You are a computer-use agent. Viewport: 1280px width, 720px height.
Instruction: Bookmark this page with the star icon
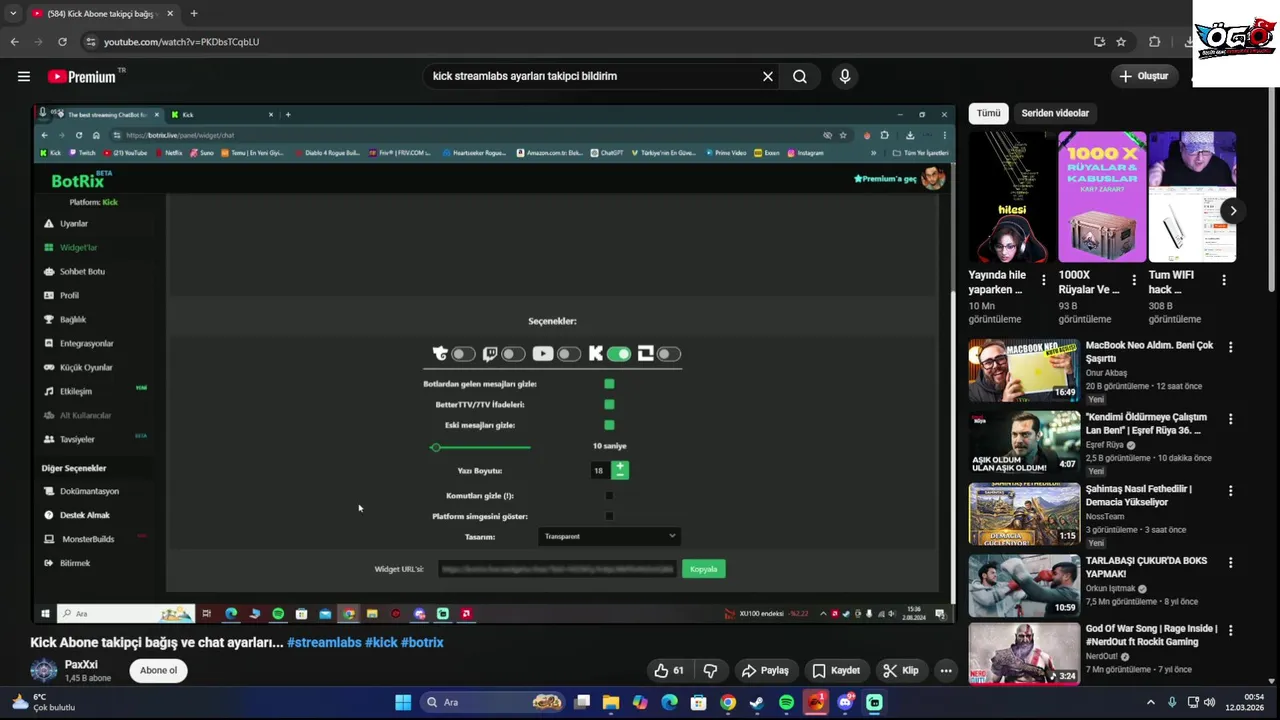(1121, 42)
